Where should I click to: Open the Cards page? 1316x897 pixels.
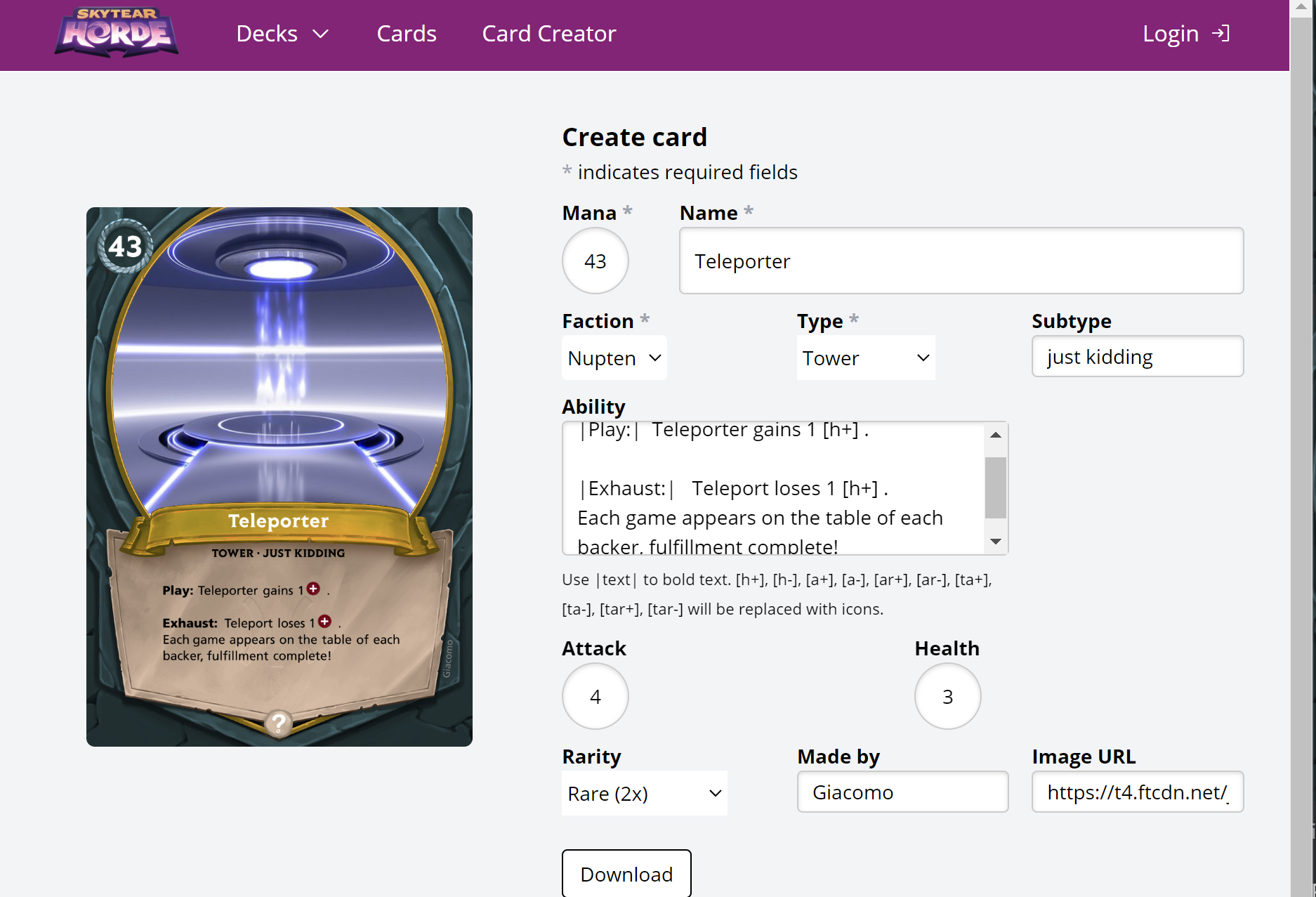pos(406,33)
